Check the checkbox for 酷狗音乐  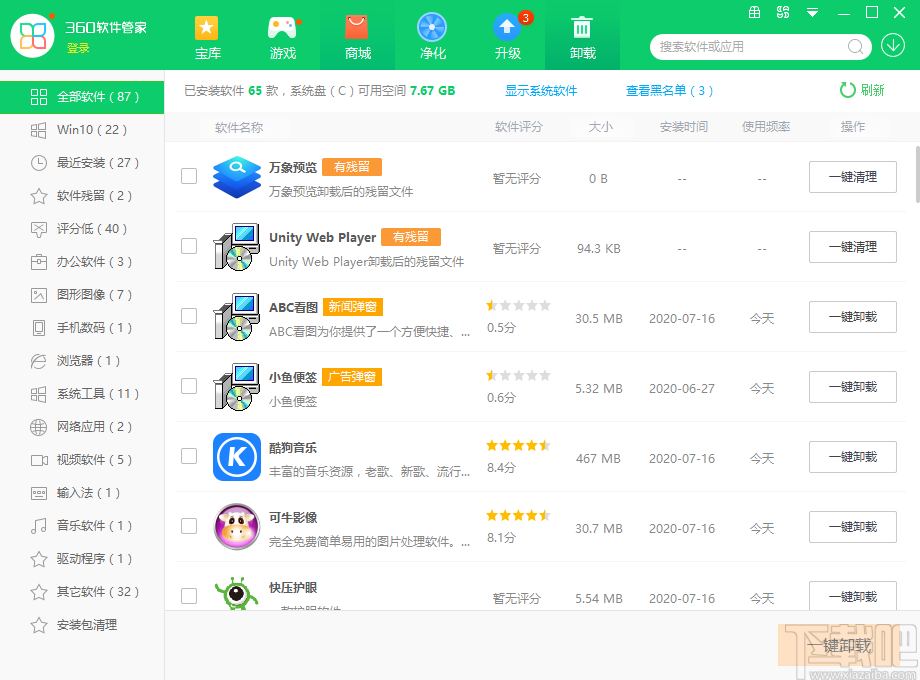coord(189,457)
